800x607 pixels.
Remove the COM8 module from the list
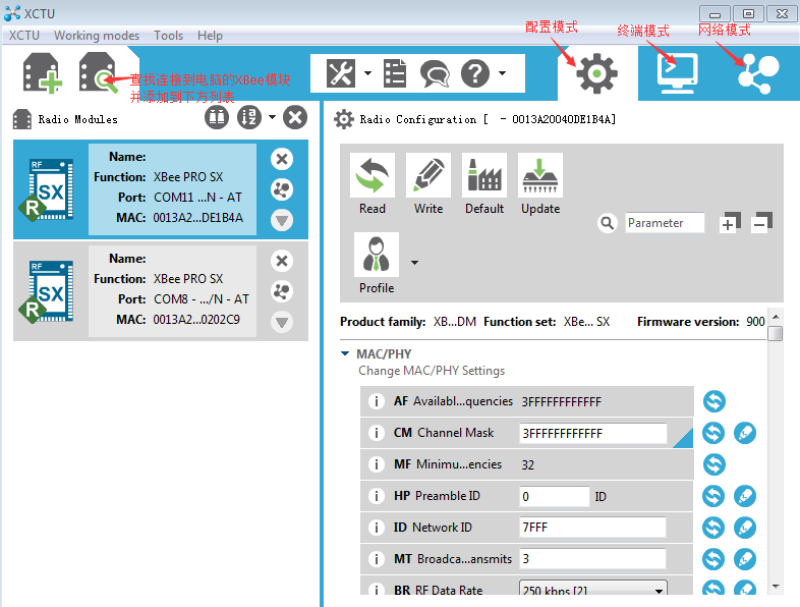(282, 261)
